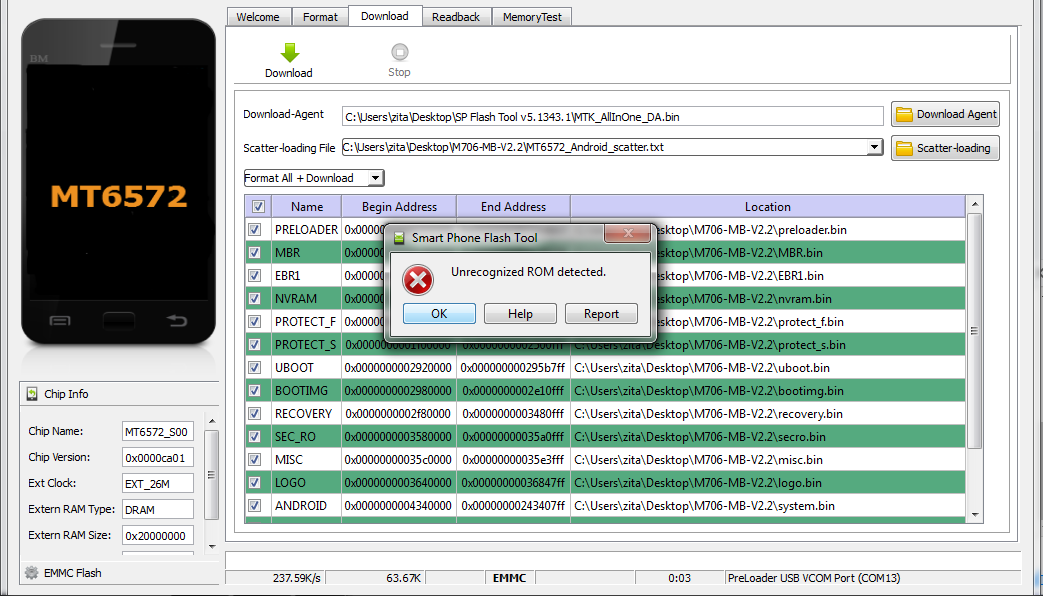1043x596 pixels.
Task: Click OK in the error dialog
Action: coord(439,313)
